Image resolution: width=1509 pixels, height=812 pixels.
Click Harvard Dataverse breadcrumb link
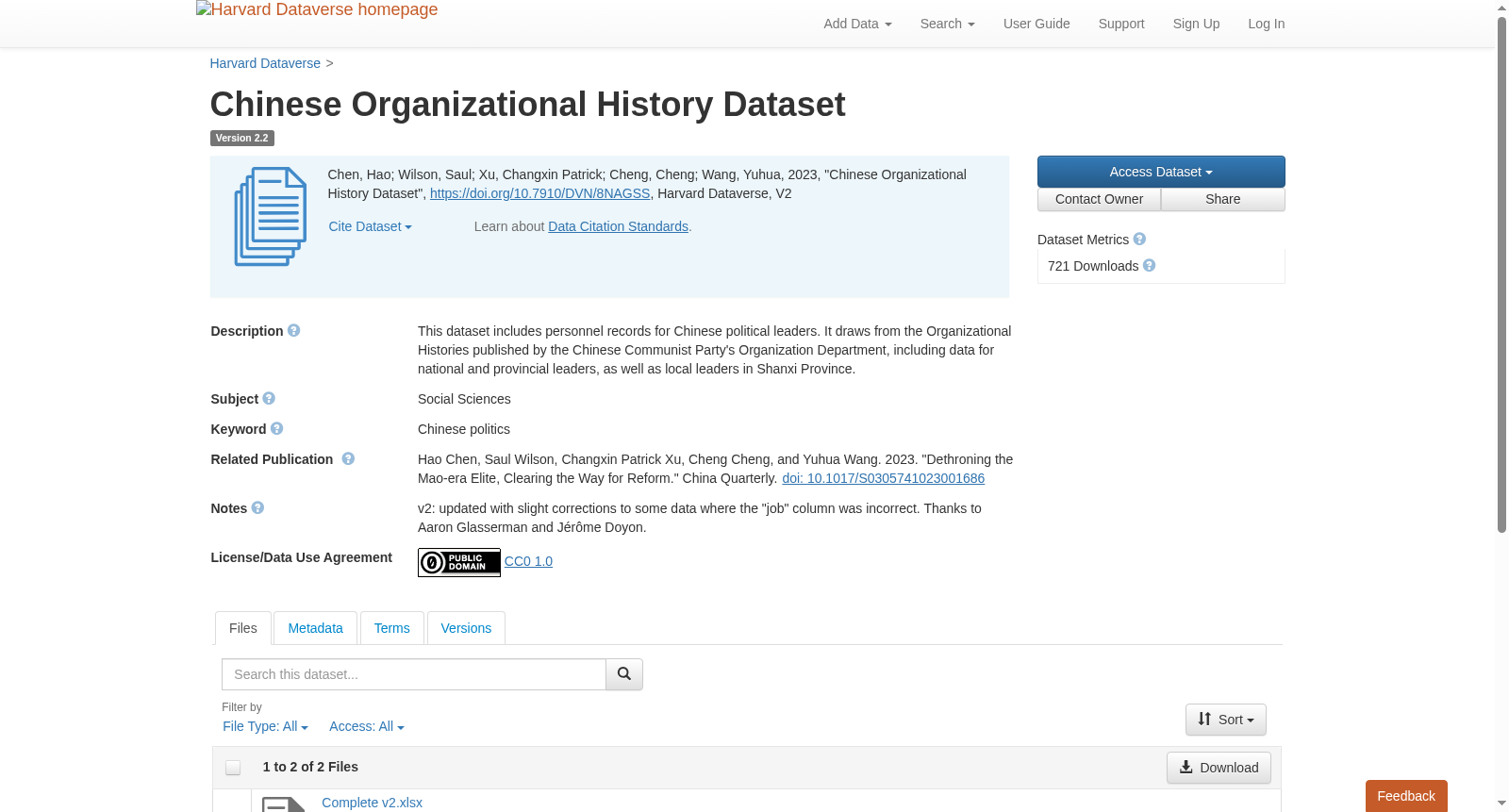click(265, 63)
